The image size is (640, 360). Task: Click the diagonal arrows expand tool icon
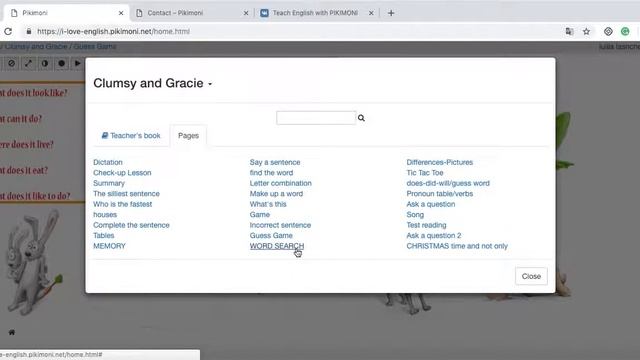click(x=28, y=63)
